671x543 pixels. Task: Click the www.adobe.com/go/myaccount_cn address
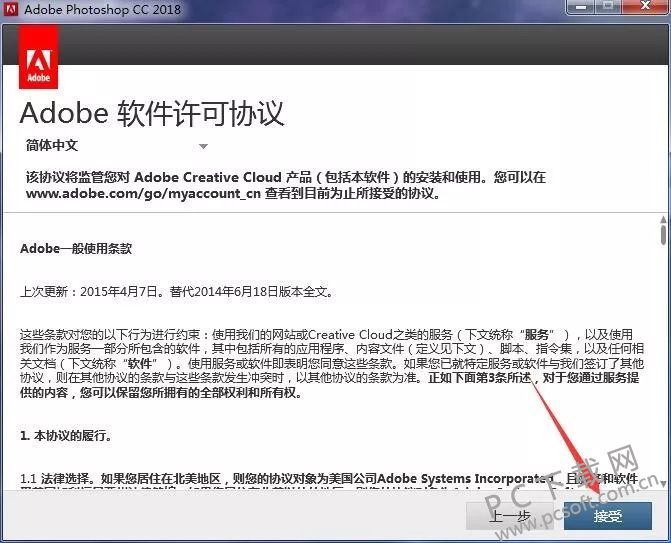[x=143, y=193]
